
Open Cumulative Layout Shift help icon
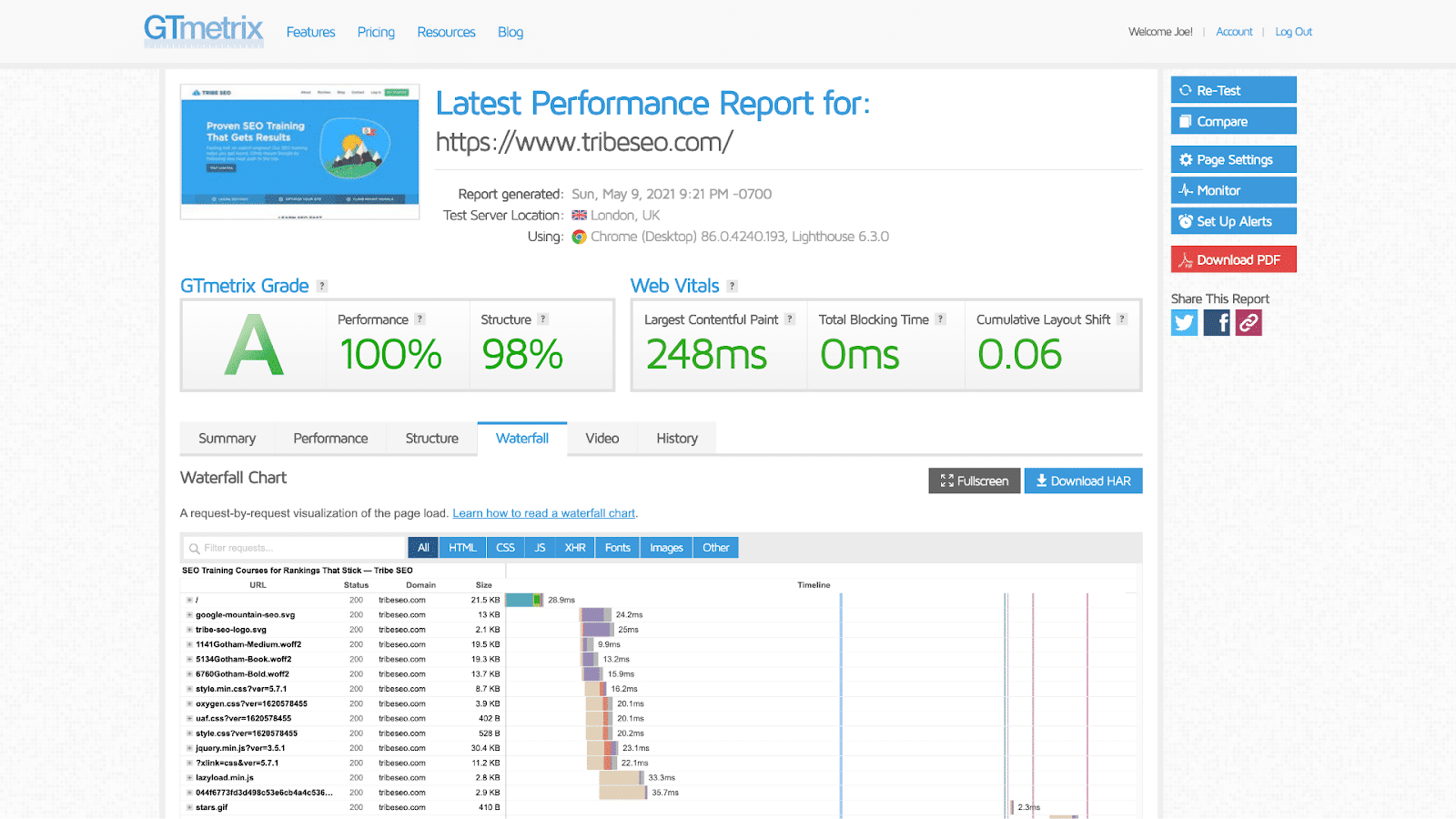pyautogui.click(x=1122, y=319)
